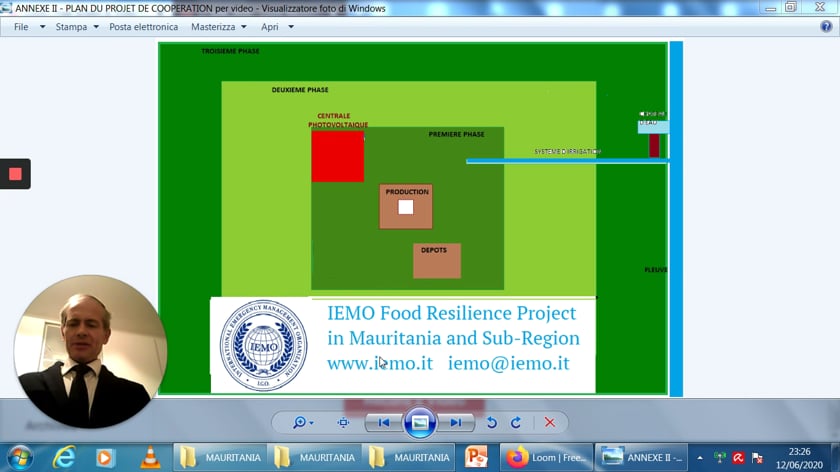Open the Apri menu
The image size is (840, 472).
269,27
